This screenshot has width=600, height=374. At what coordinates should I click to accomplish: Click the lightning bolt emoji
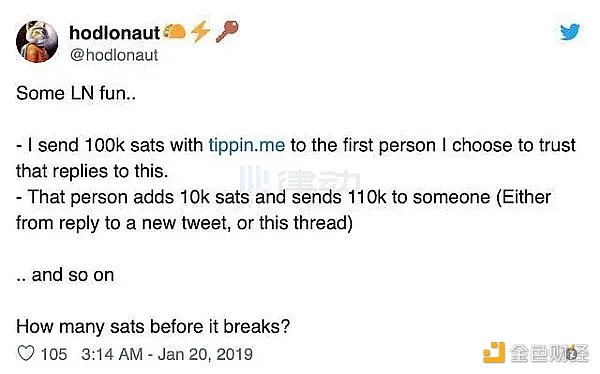coord(200,31)
